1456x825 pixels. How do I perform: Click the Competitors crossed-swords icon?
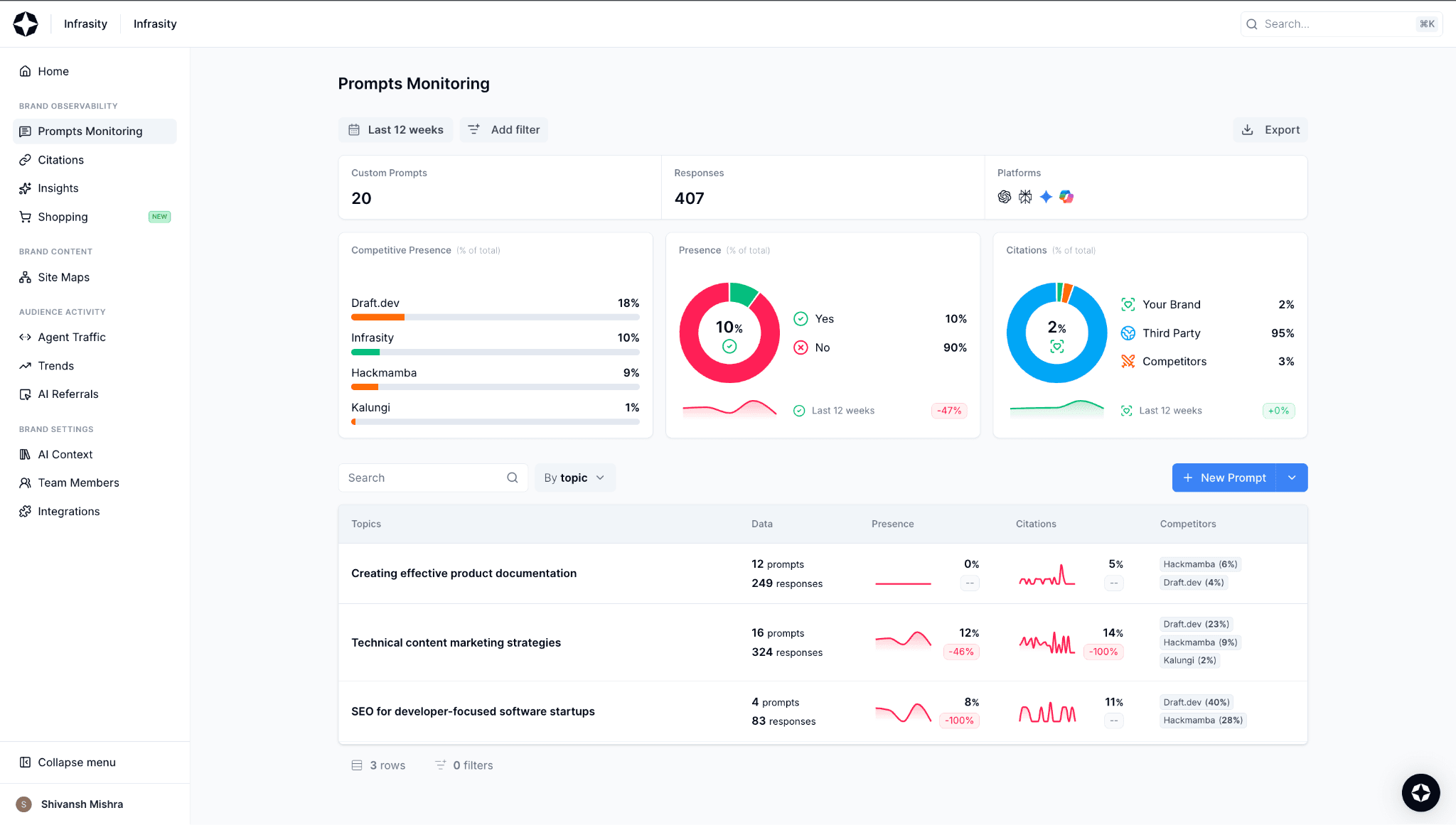pos(1128,362)
